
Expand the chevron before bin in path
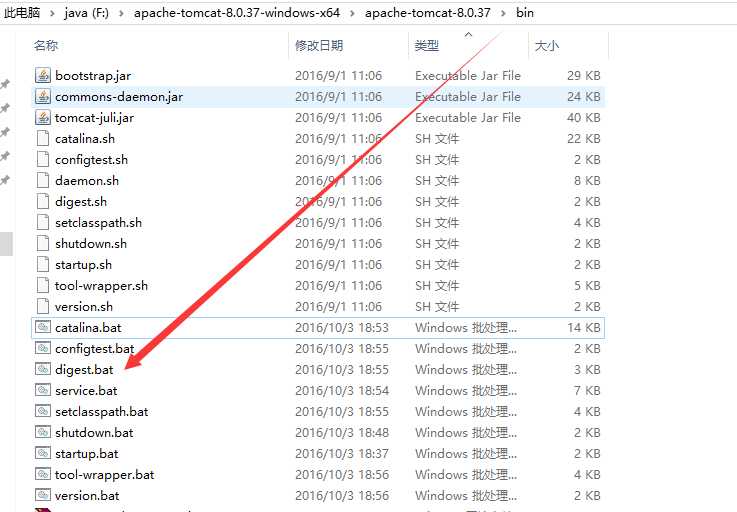(503, 13)
